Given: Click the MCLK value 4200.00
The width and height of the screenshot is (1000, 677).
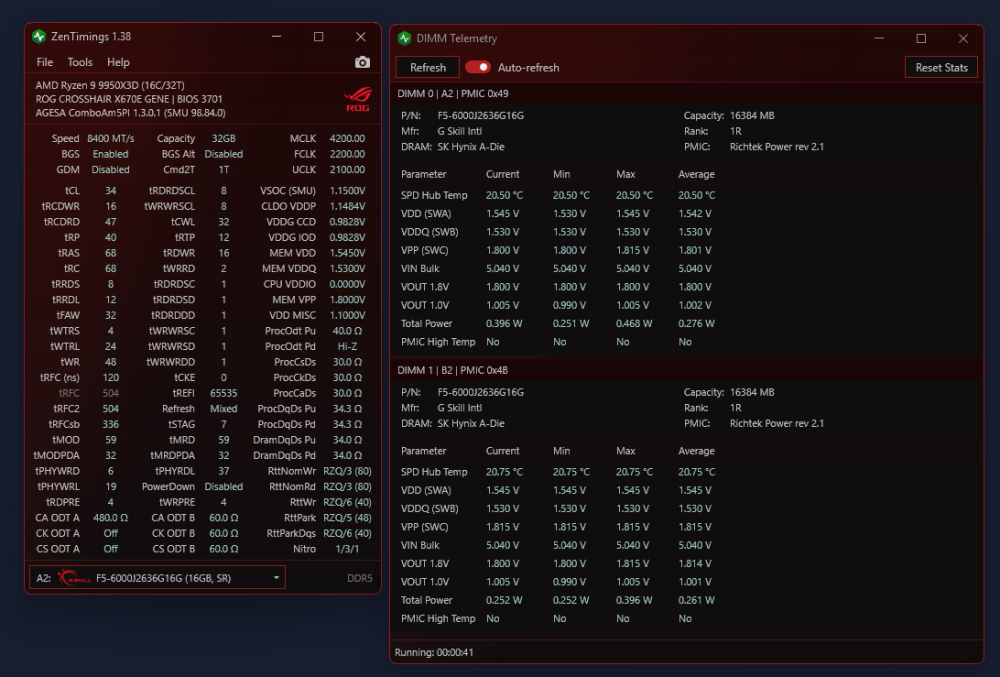Looking at the screenshot, I should pyautogui.click(x=347, y=138).
